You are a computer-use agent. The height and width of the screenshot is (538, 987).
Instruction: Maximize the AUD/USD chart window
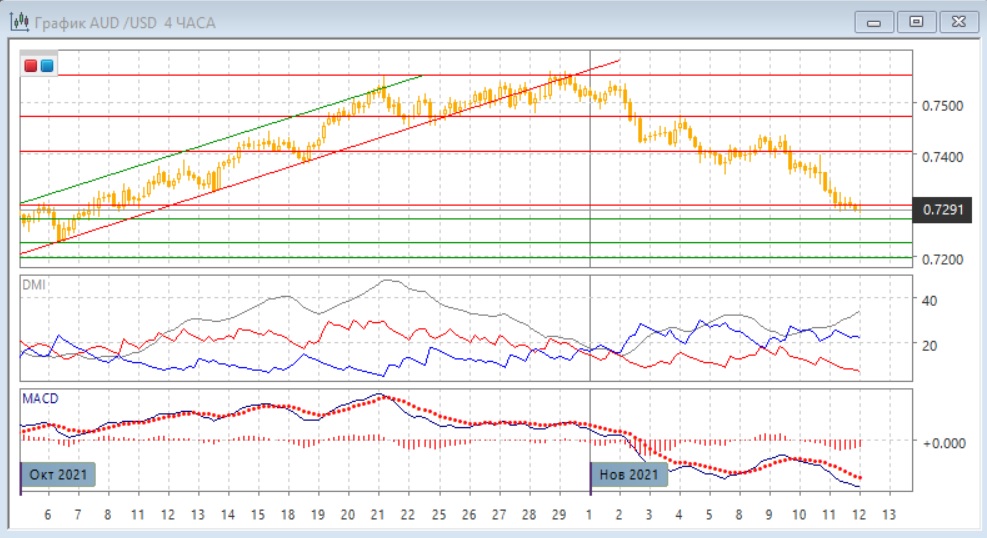point(915,21)
